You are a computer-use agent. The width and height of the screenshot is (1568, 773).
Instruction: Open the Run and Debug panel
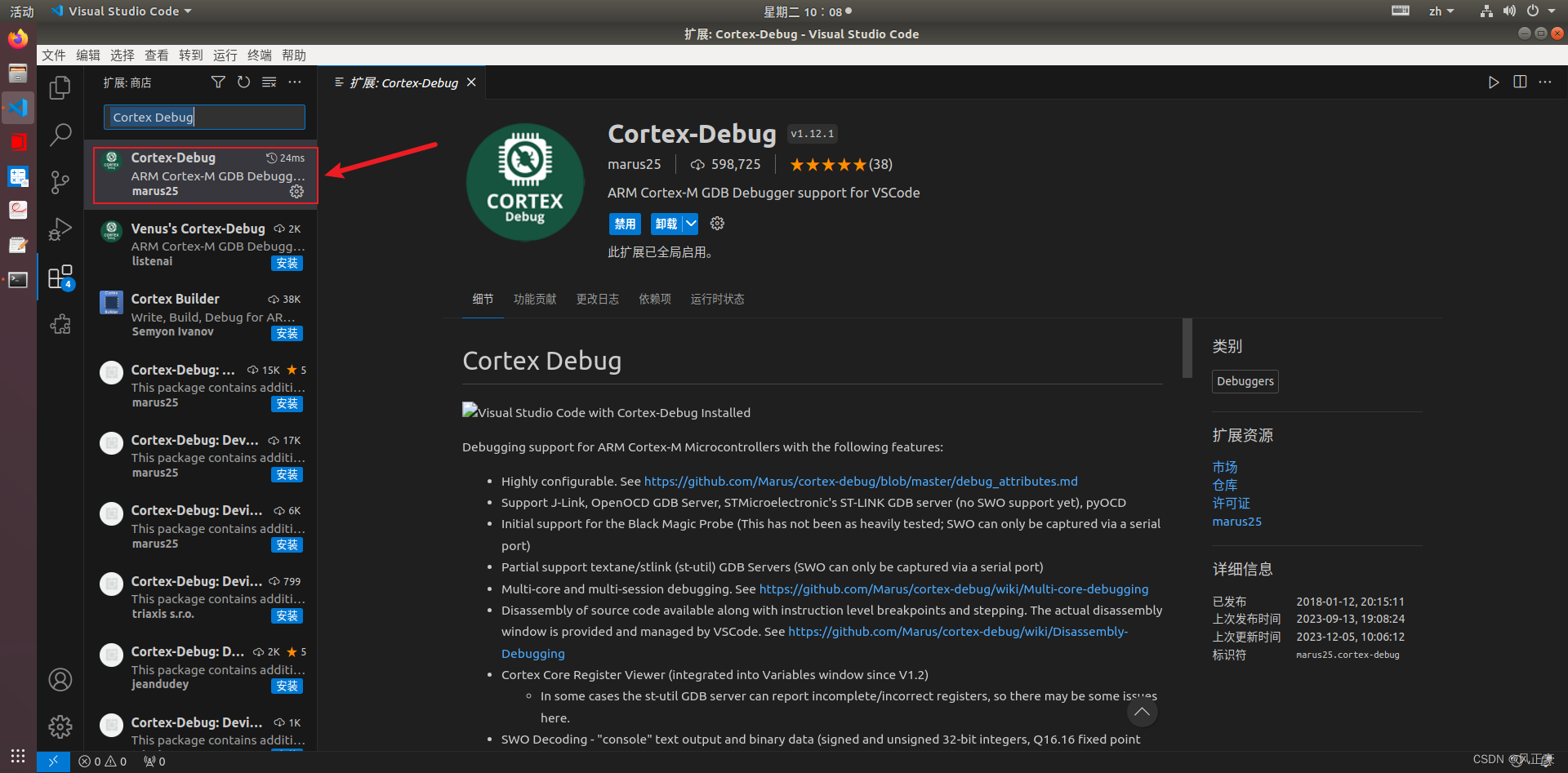tap(60, 229)
